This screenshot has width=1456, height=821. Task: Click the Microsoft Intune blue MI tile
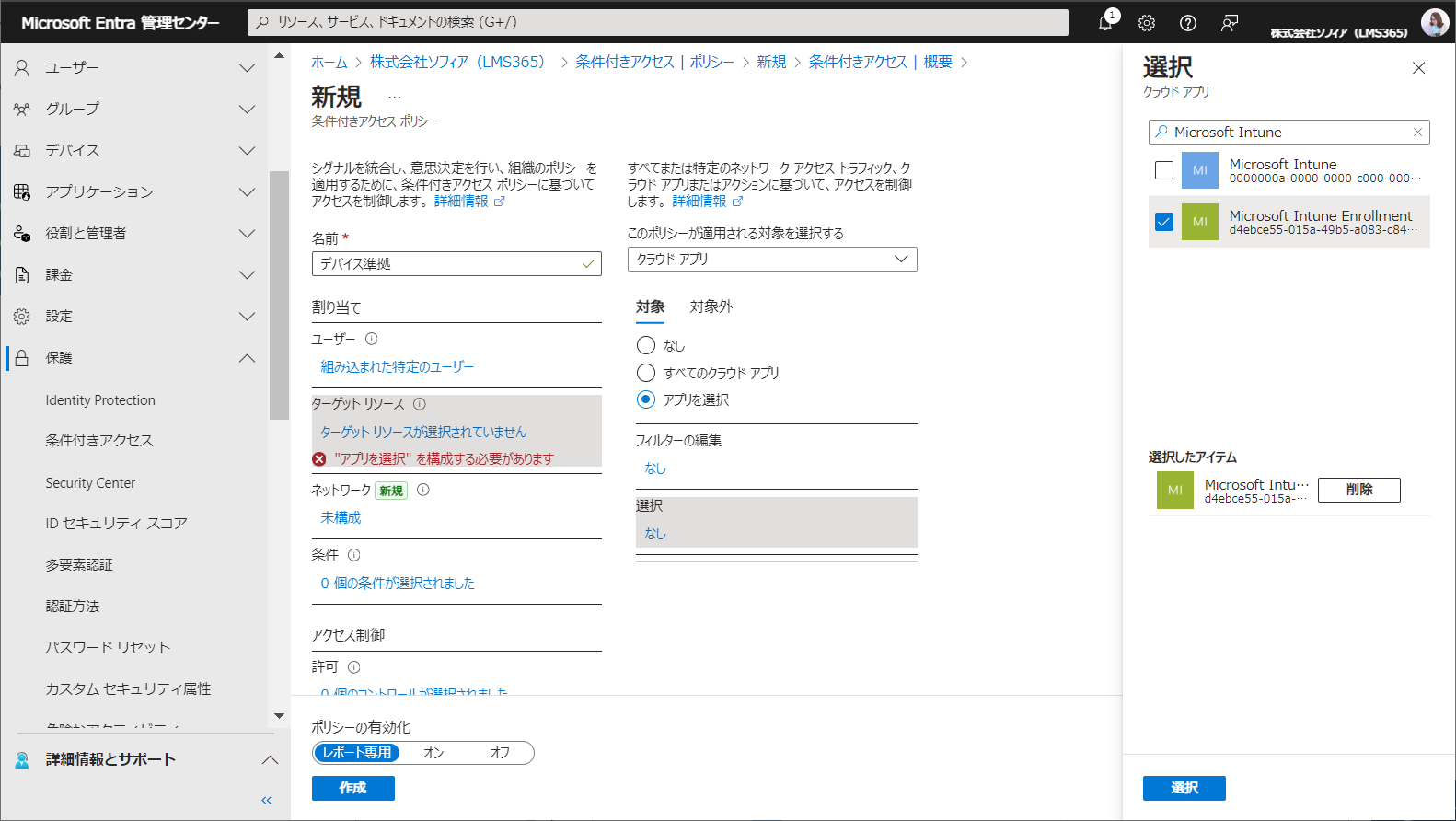pos(1199,170)
